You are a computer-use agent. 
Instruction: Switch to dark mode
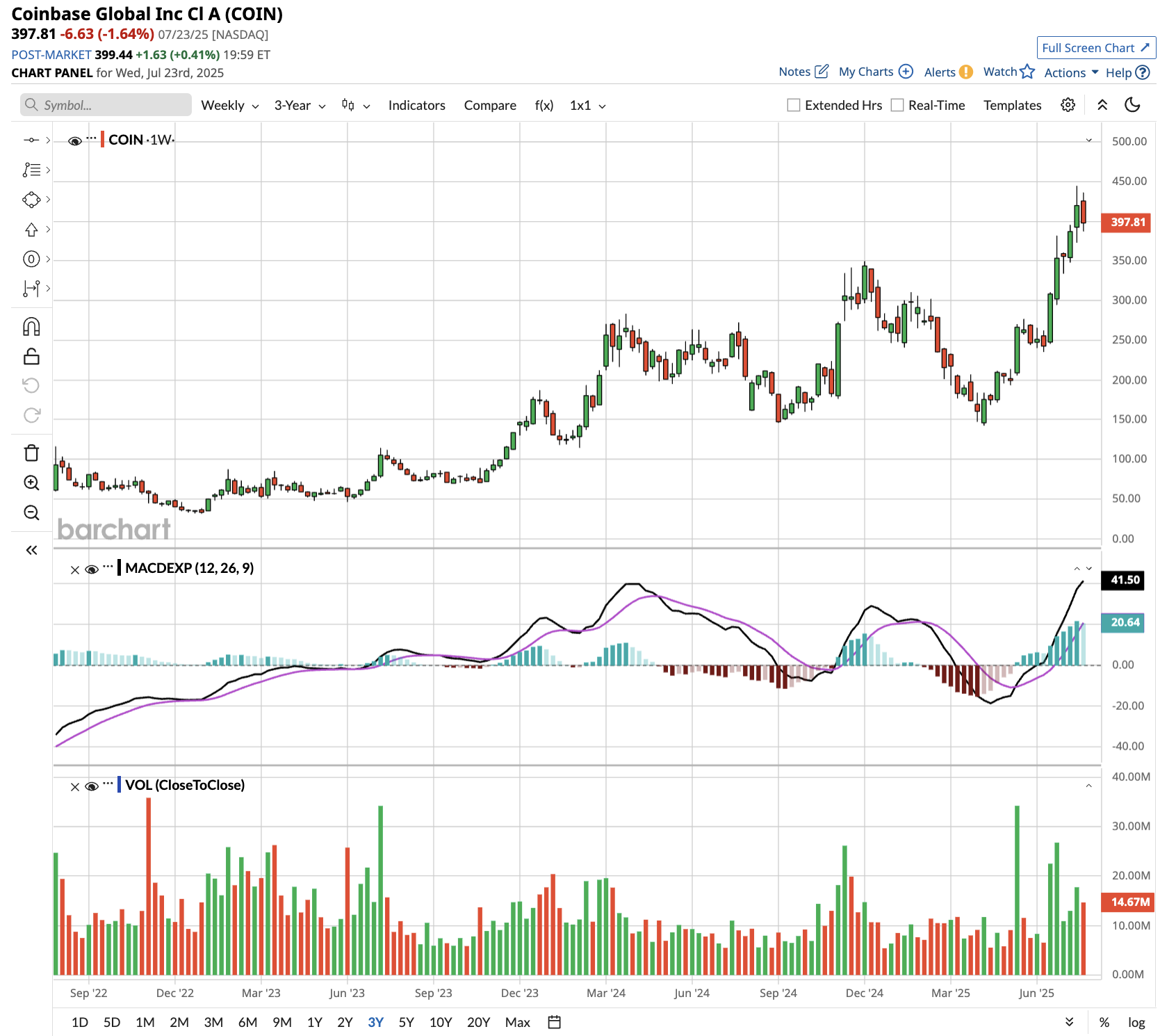1133,105
